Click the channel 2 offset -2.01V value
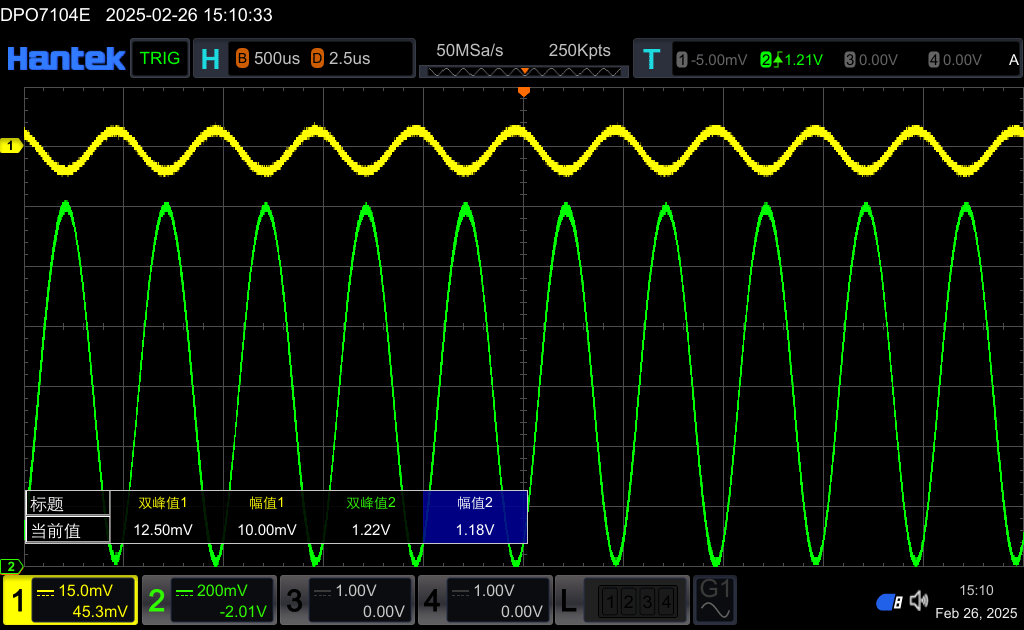 pyautogui.click(x=242, y=612)
